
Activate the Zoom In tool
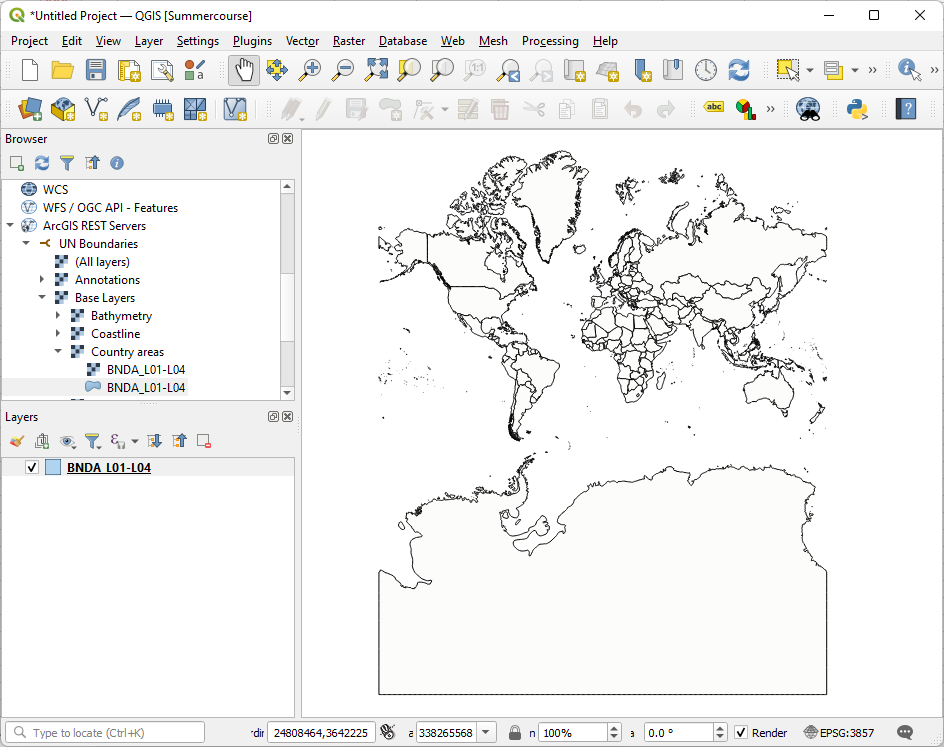pyautogui.click(x=309, y=71)
